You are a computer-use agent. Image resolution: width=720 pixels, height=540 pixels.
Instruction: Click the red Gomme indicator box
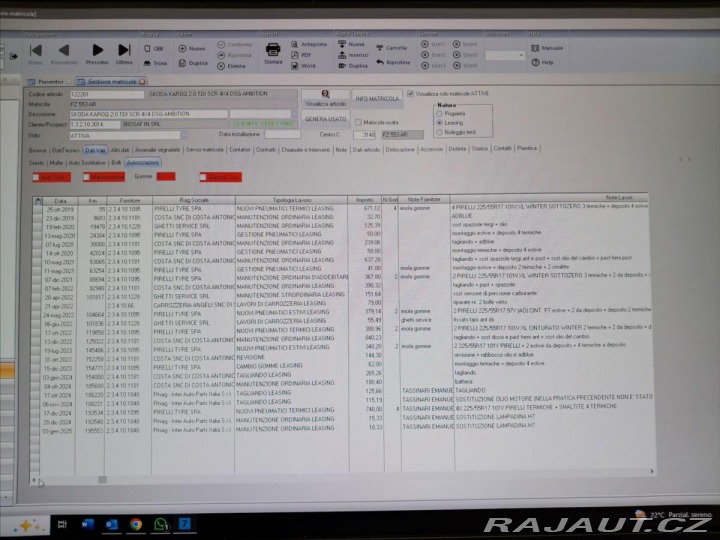[x=166, y=176]
